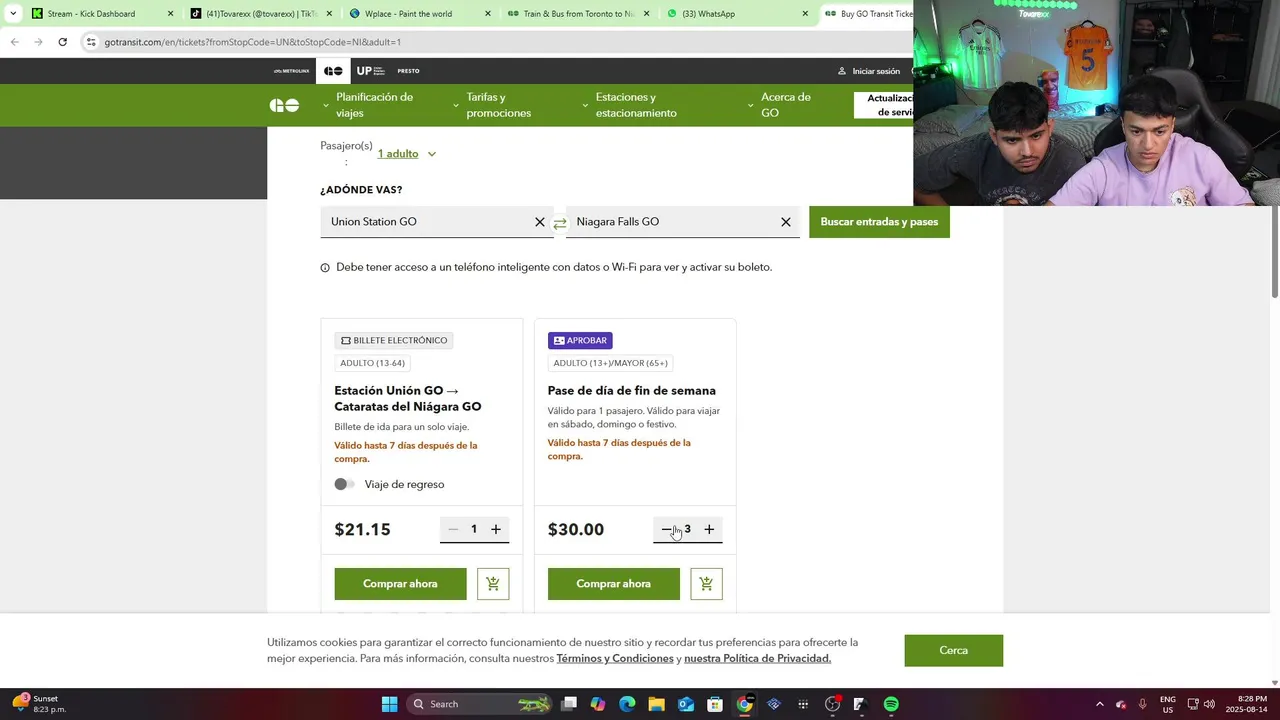Click site information icon in address bar
The image size is (1280, 720).
pos(91,42)
